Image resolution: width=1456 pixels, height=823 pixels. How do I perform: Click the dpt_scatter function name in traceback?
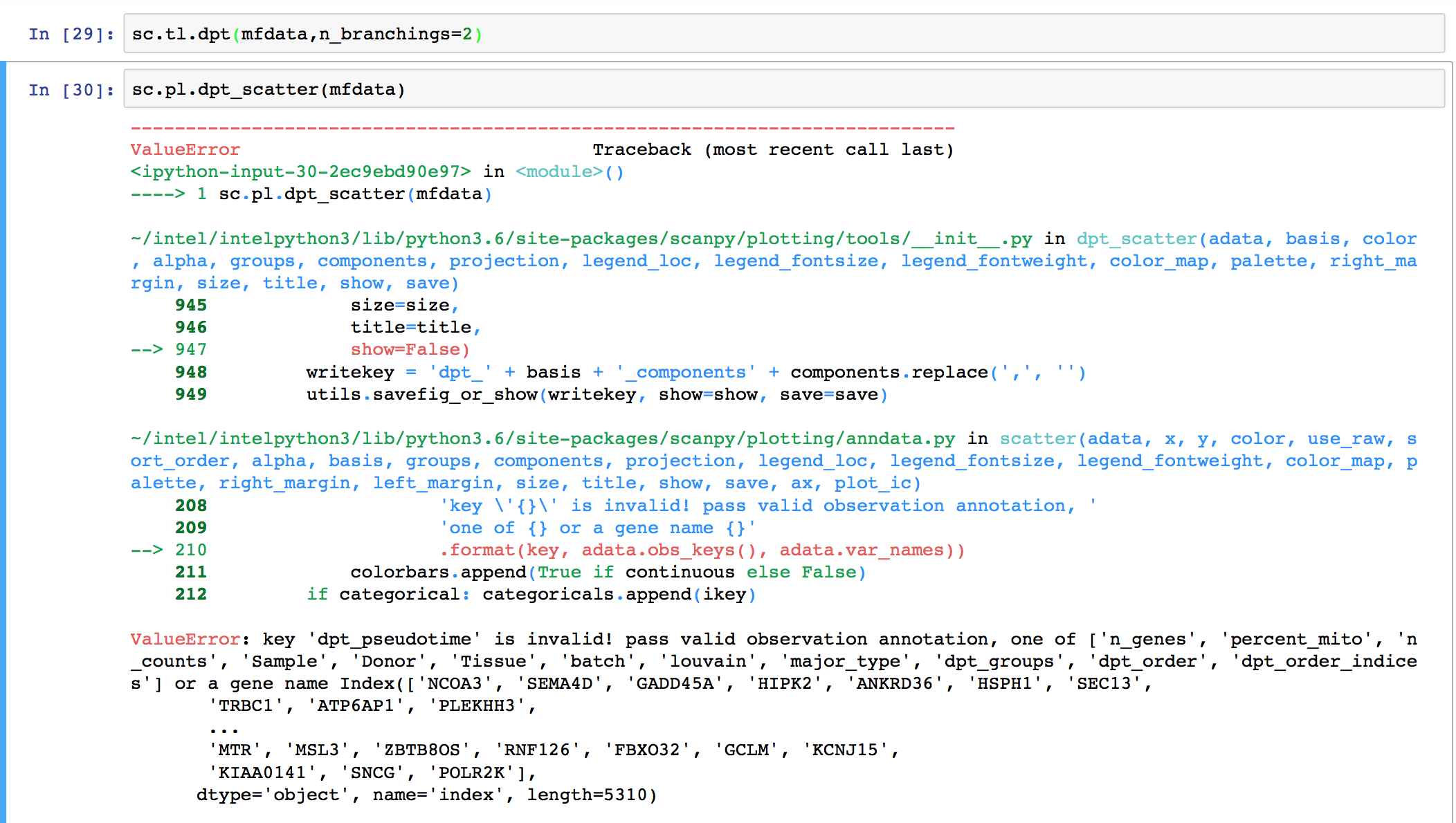(1135, 238)
